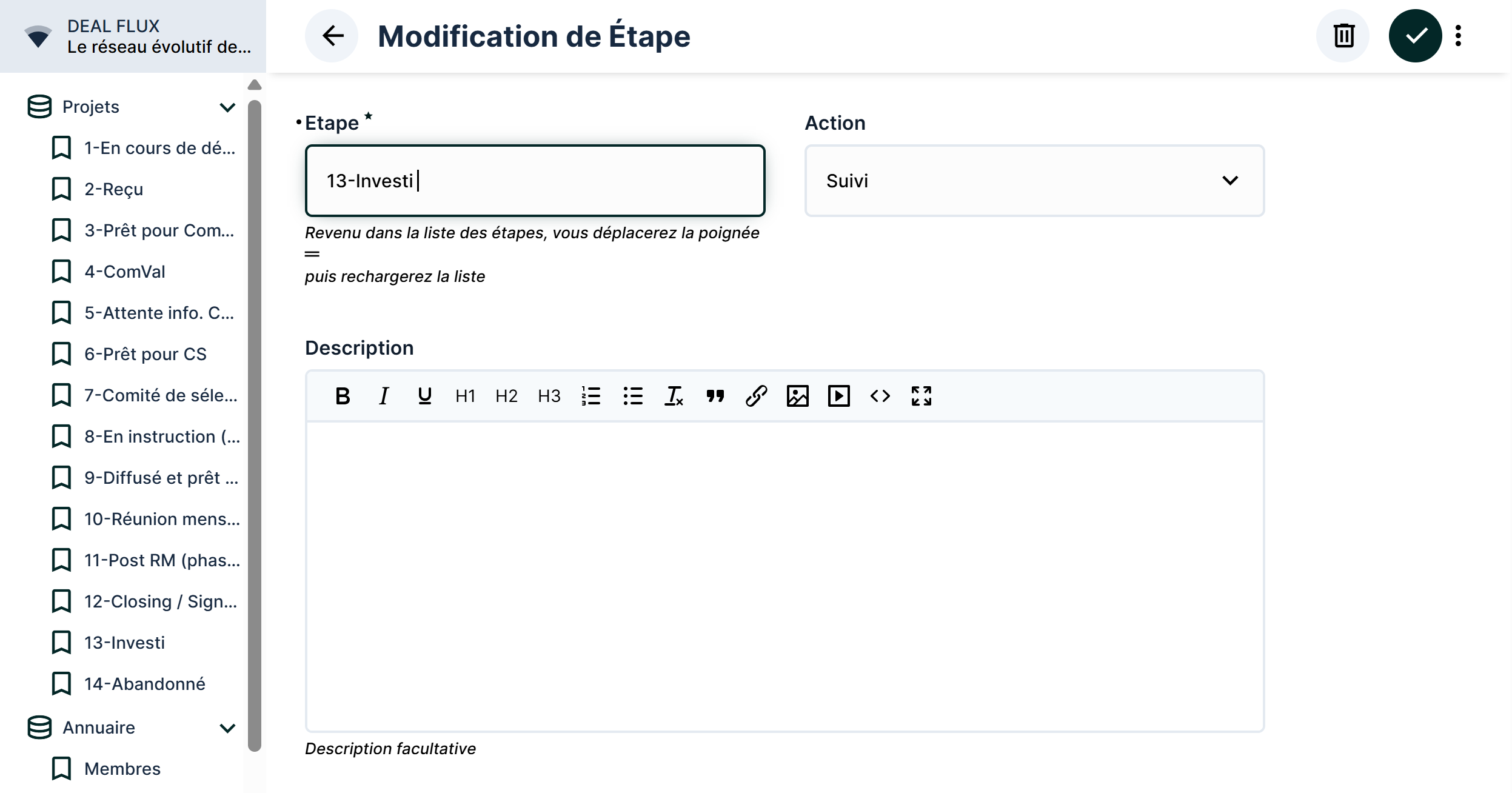Insert a bulleted list
Image resolution: width=1512 pixels, height=793 pixels.
633,396
